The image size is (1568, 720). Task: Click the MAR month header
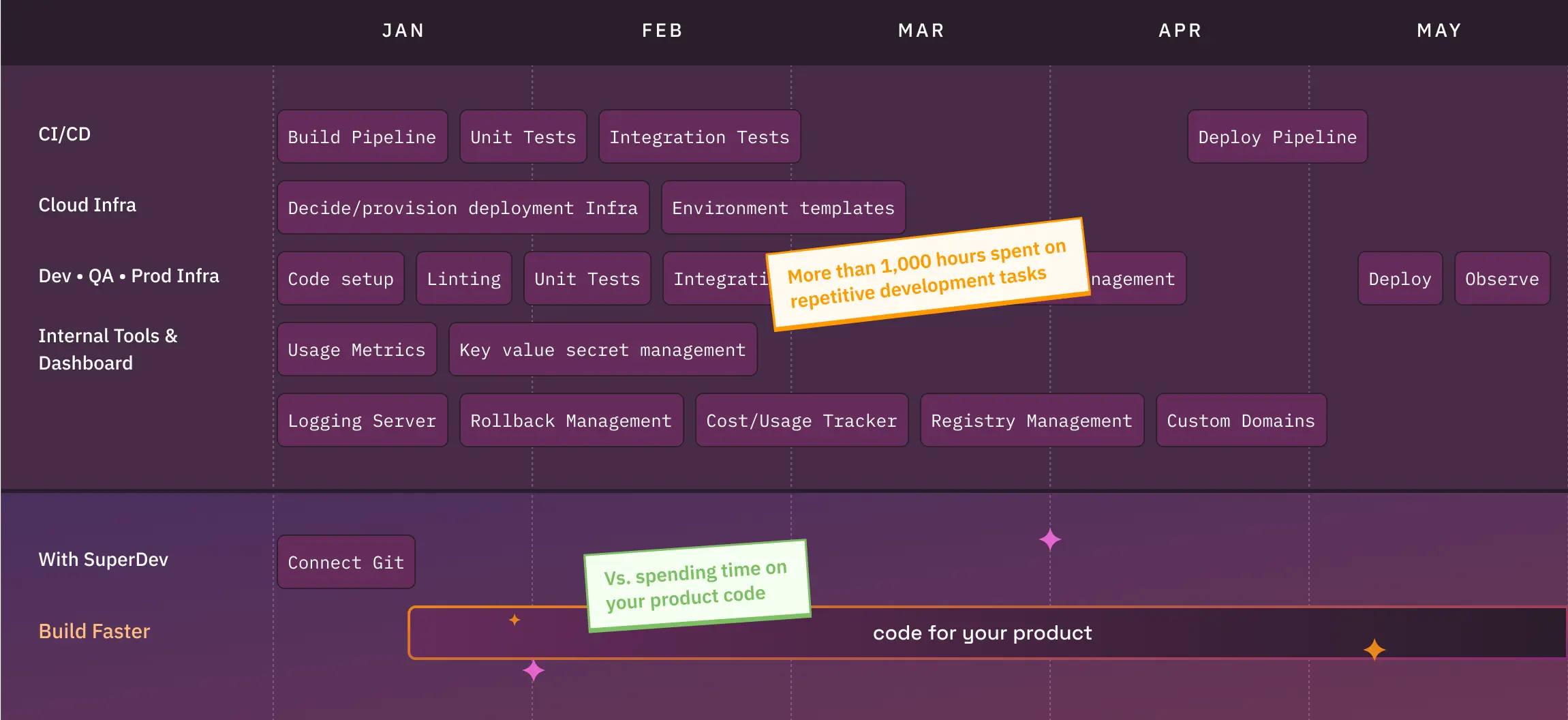921,31
